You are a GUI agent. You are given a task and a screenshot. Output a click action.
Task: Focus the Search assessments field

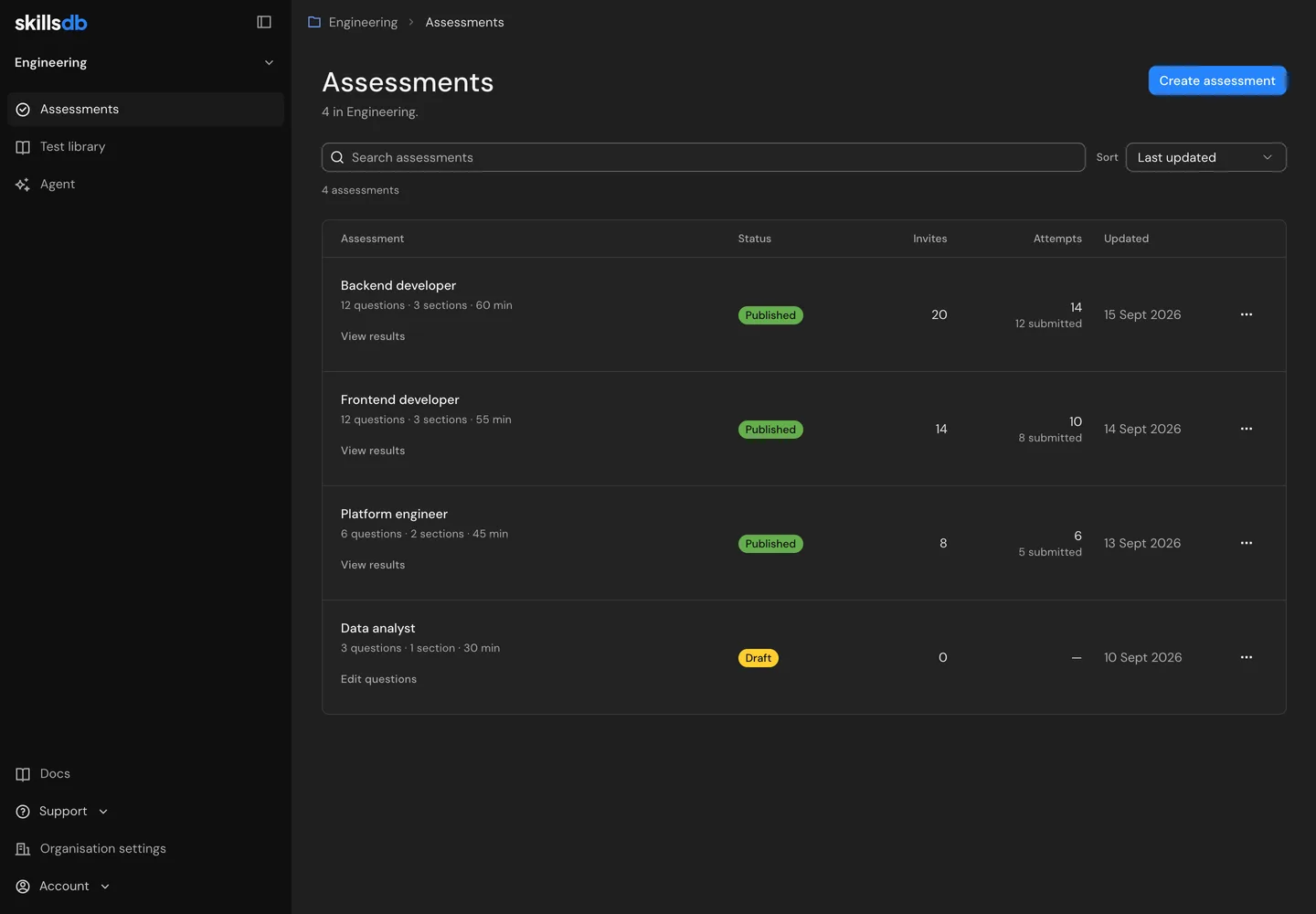pyautogui.click(x=704, y=157)
